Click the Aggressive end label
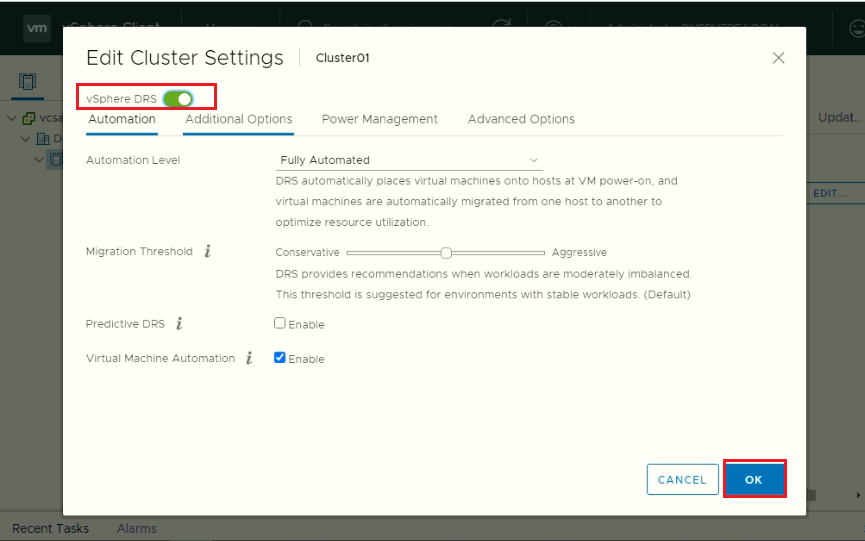 tap(579, 253)
